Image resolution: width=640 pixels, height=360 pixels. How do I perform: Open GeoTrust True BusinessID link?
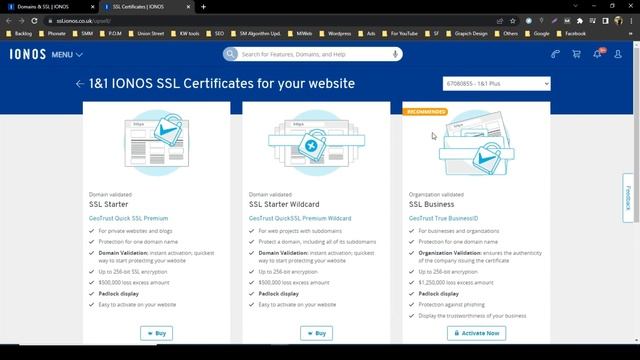click(443, 218)
